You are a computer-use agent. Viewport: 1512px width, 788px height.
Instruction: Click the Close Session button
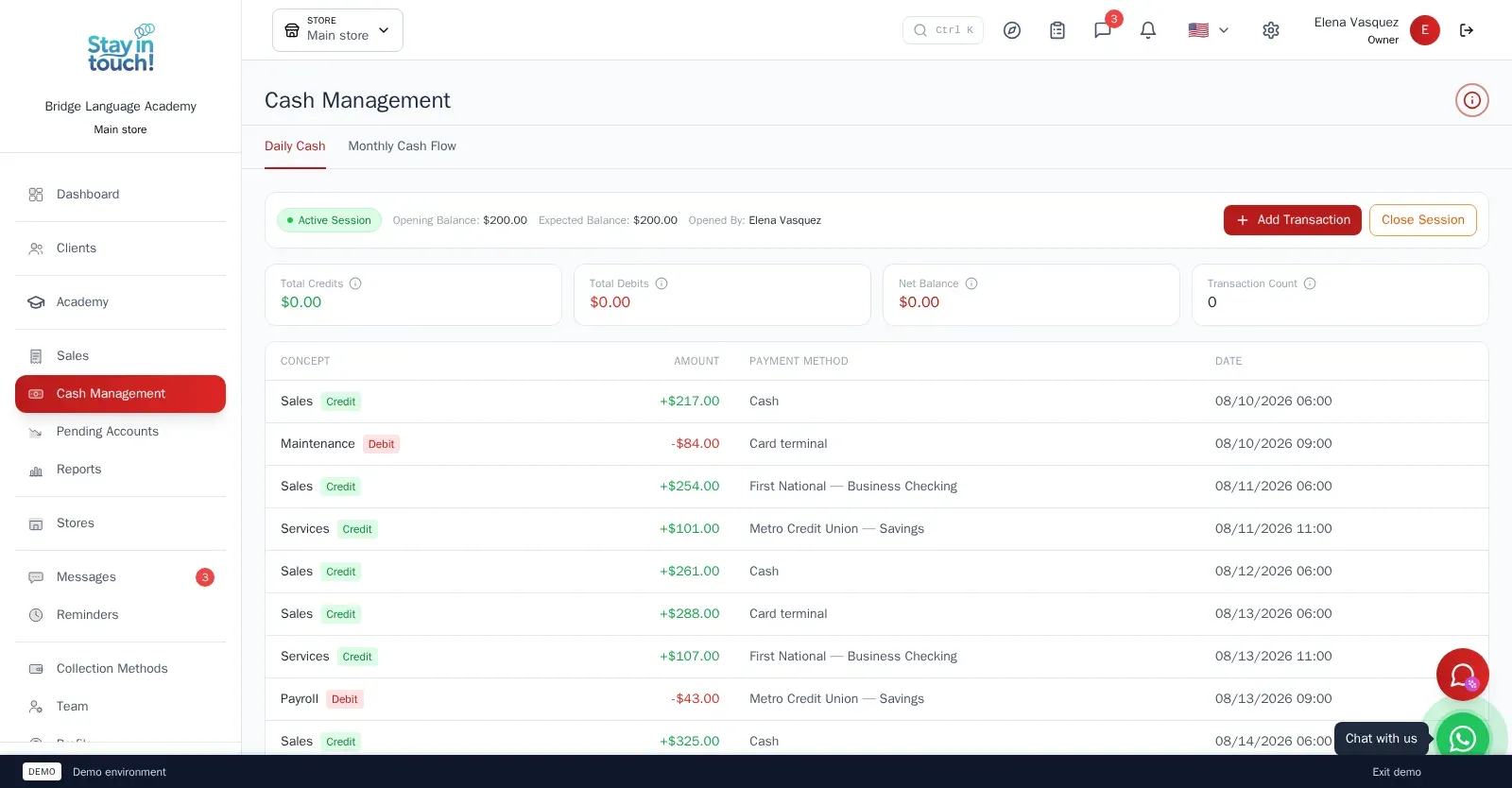[x=1423, y=220]
